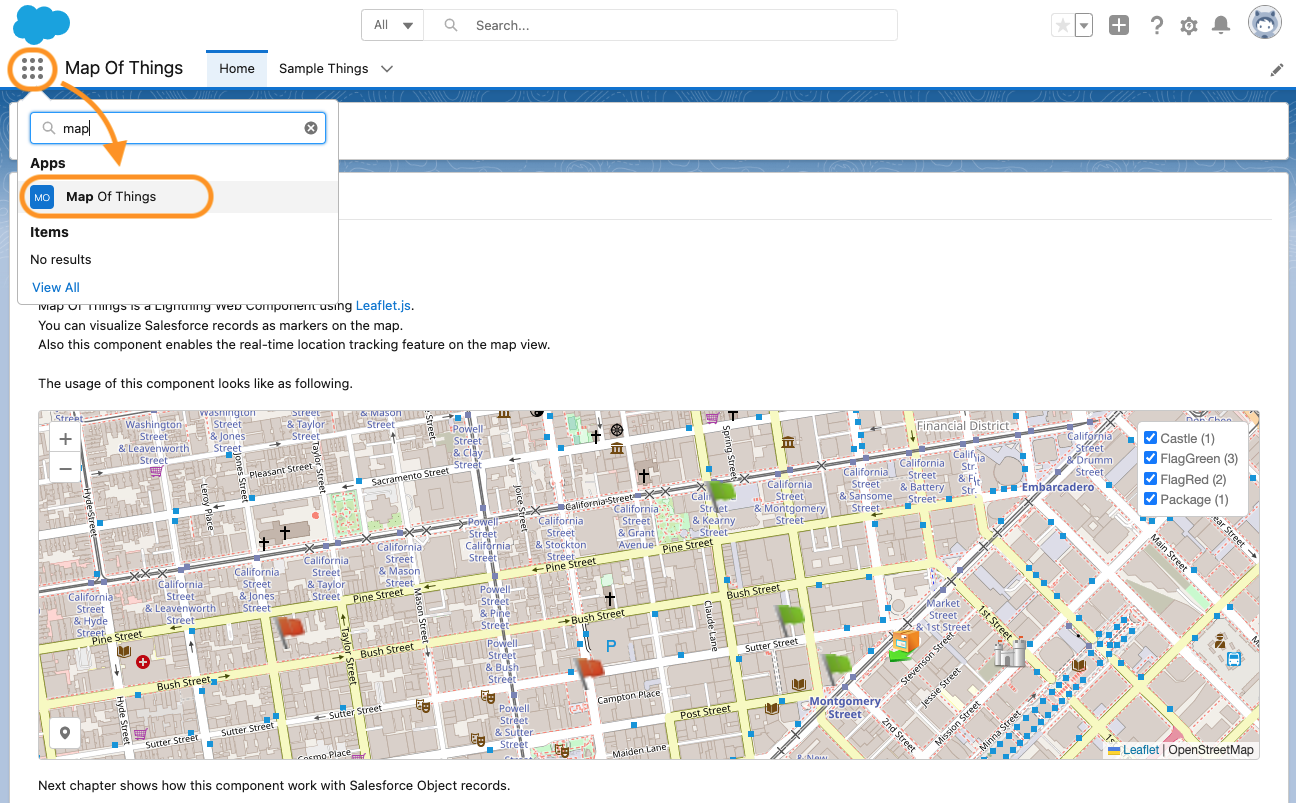This screenshot has width=1296, height=803.
Task: Open the favorites list dropdown arrow
Action: pyautogui.click(x=1084, y=26)
